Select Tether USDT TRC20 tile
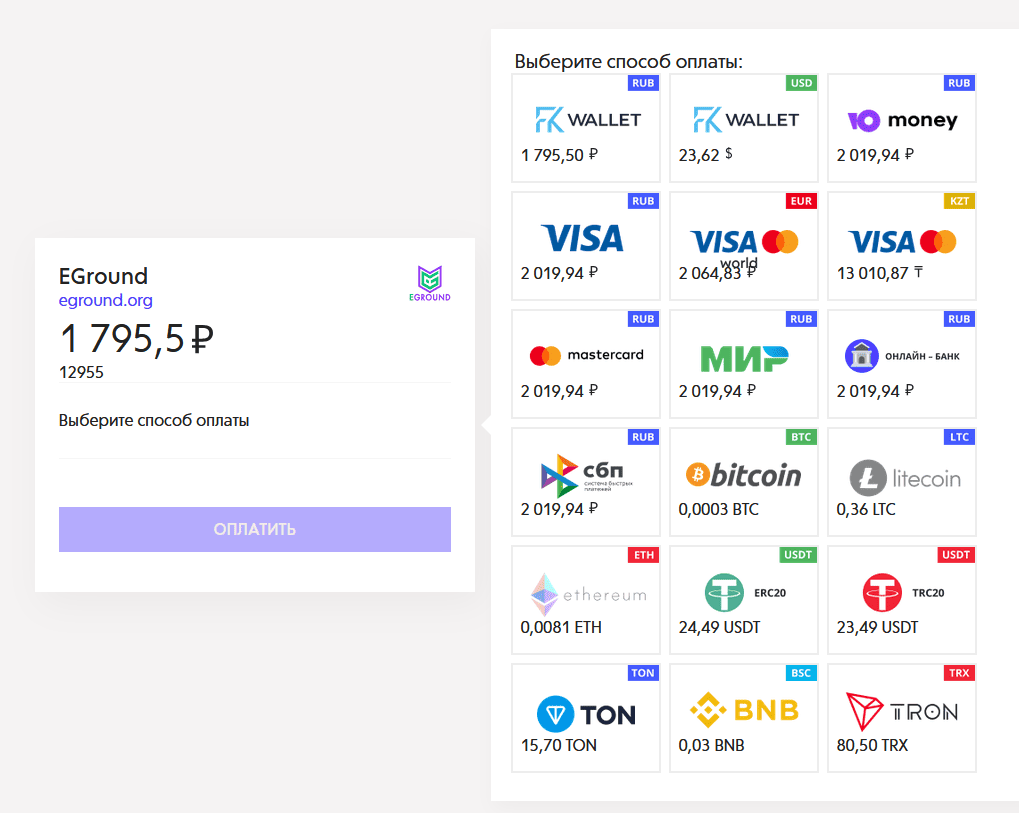1019x813 pixels. point(901,600)
